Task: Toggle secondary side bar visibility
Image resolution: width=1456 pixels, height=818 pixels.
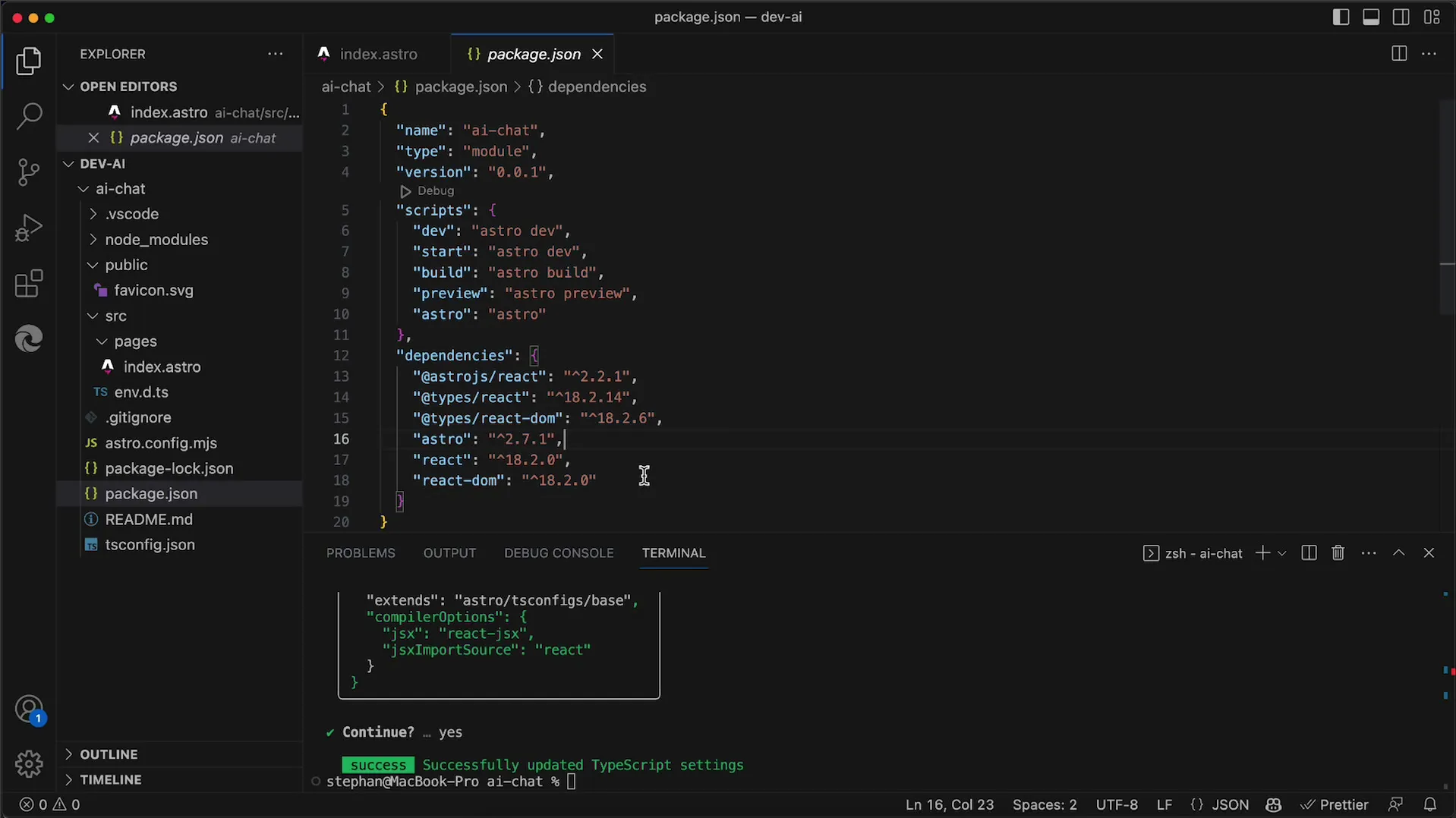Action: click(1401, 17)
